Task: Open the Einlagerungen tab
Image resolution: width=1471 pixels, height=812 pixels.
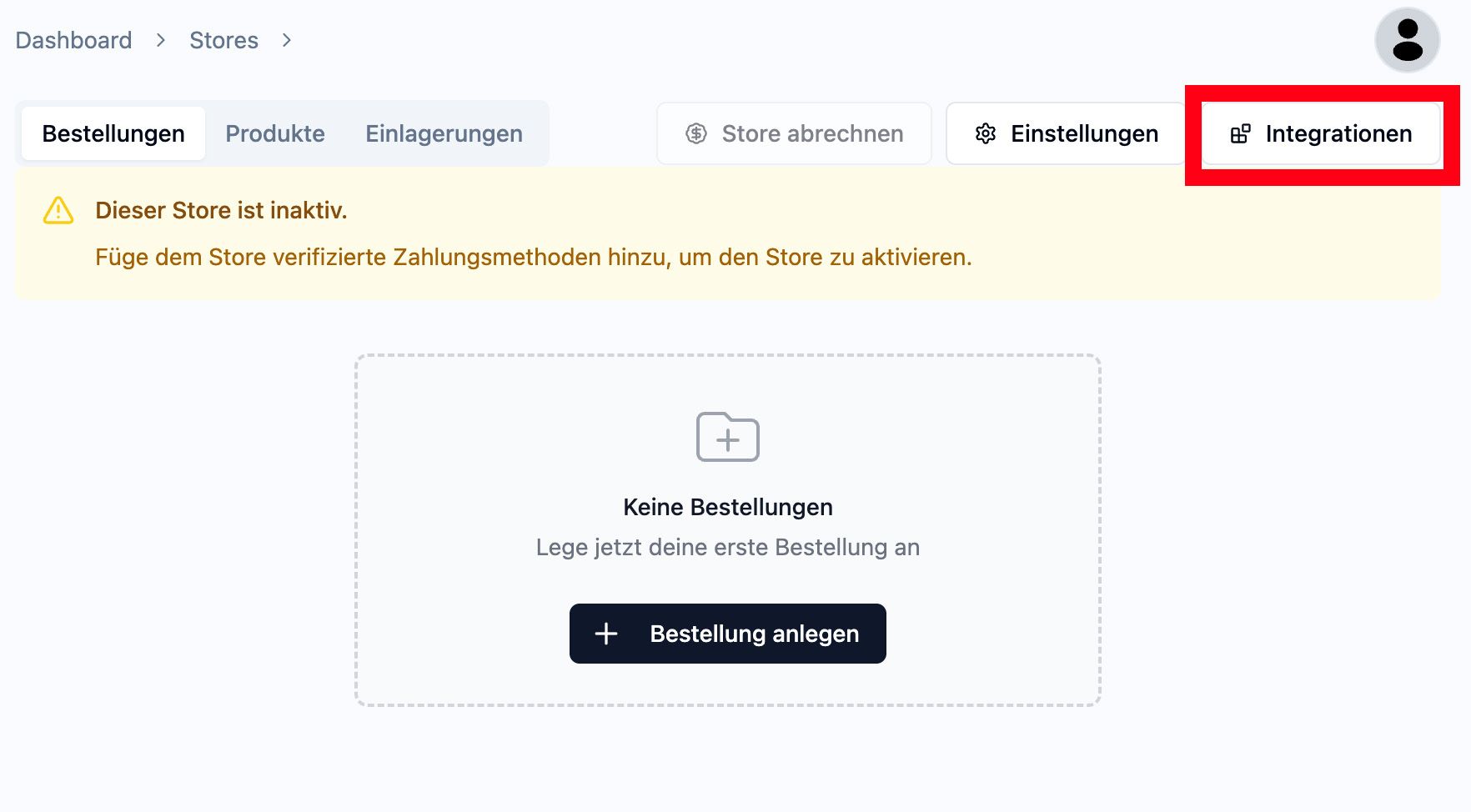Action: (444, 133)
